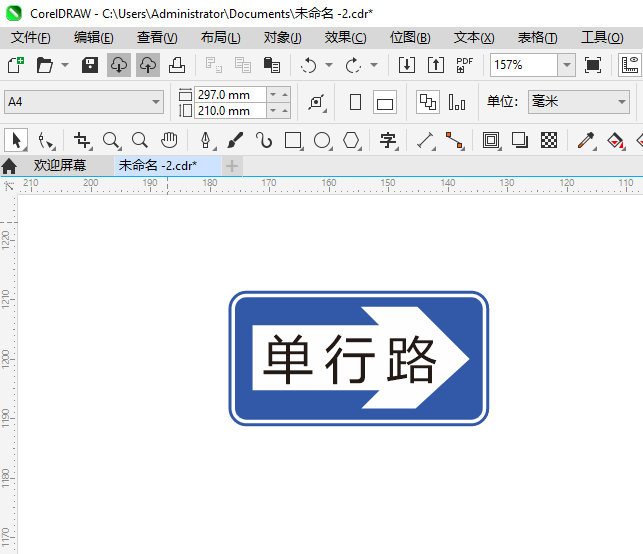Switch to the 欢迎屏幕 tab
The image size is (643, 554).
click(x=60, y=166)
